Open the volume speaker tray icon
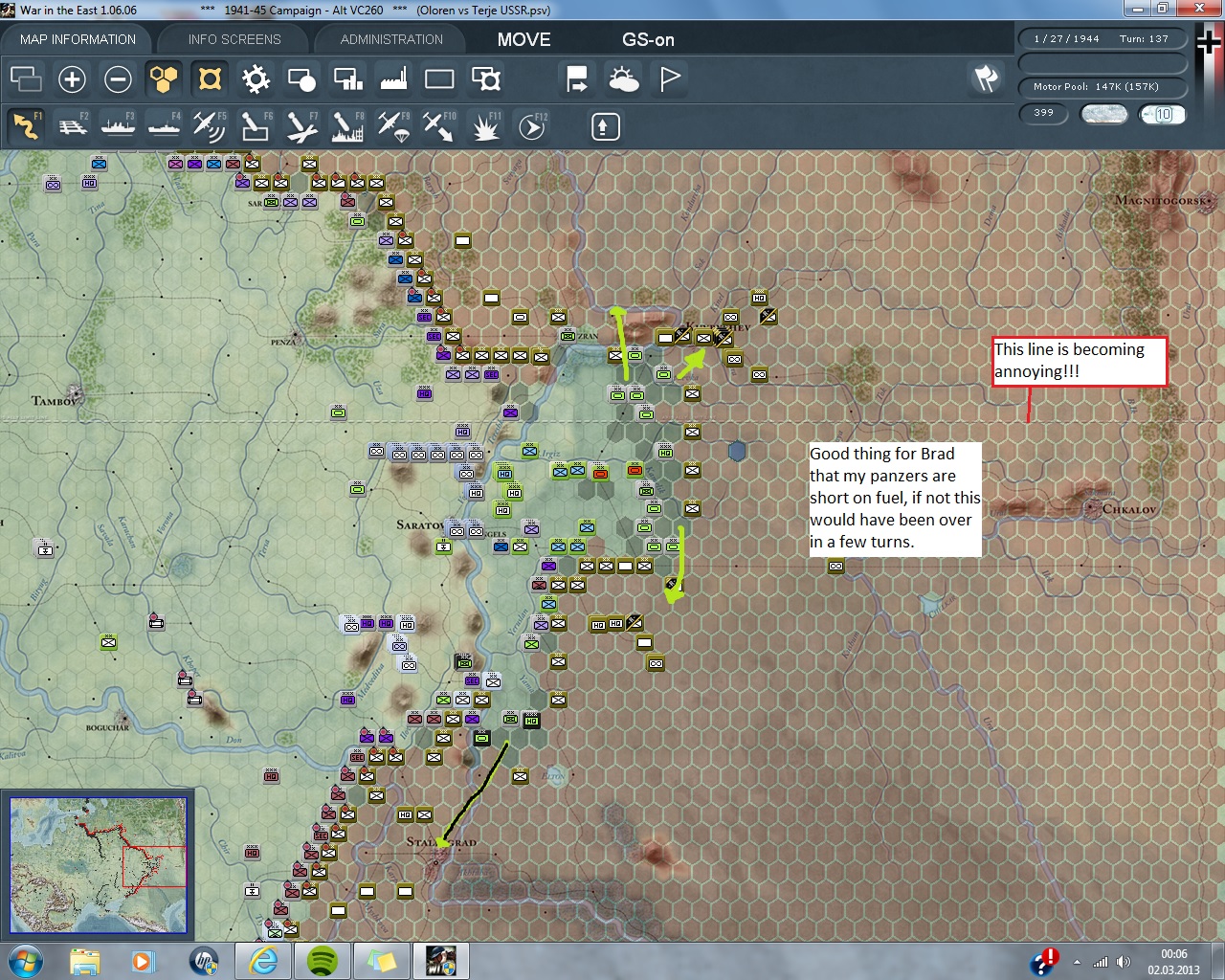 click(1124, 962)
